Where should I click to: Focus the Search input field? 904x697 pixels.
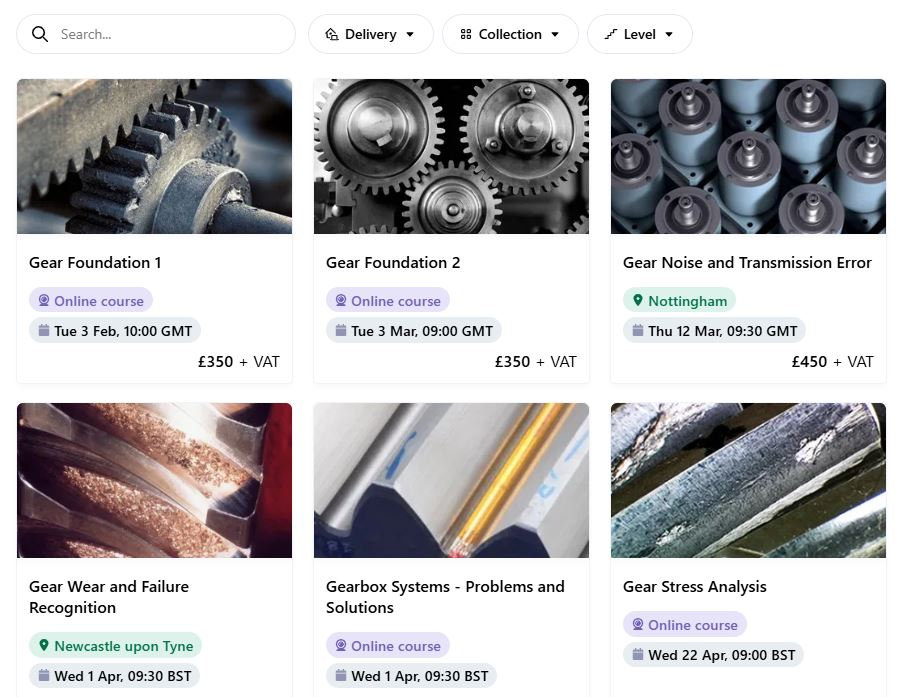156,34
